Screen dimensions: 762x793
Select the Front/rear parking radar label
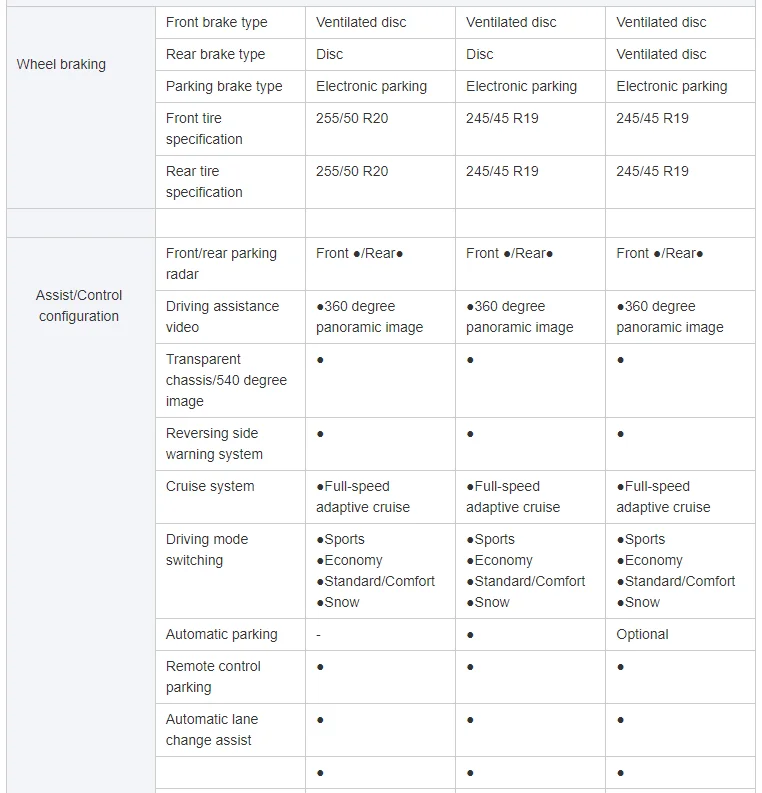221,263
